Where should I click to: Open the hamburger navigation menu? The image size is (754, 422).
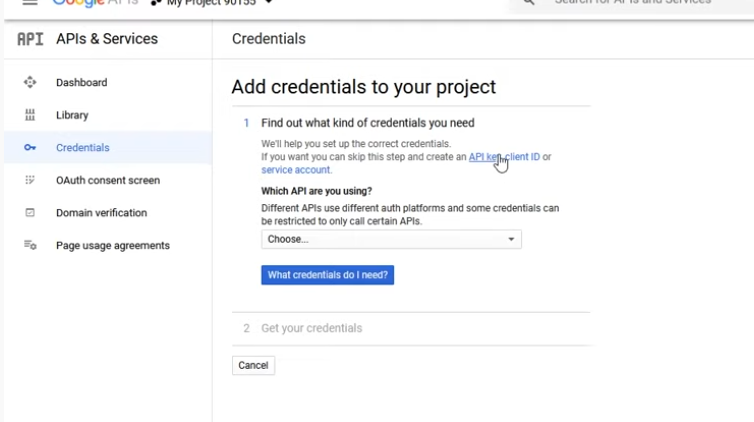tap(30, 3)
